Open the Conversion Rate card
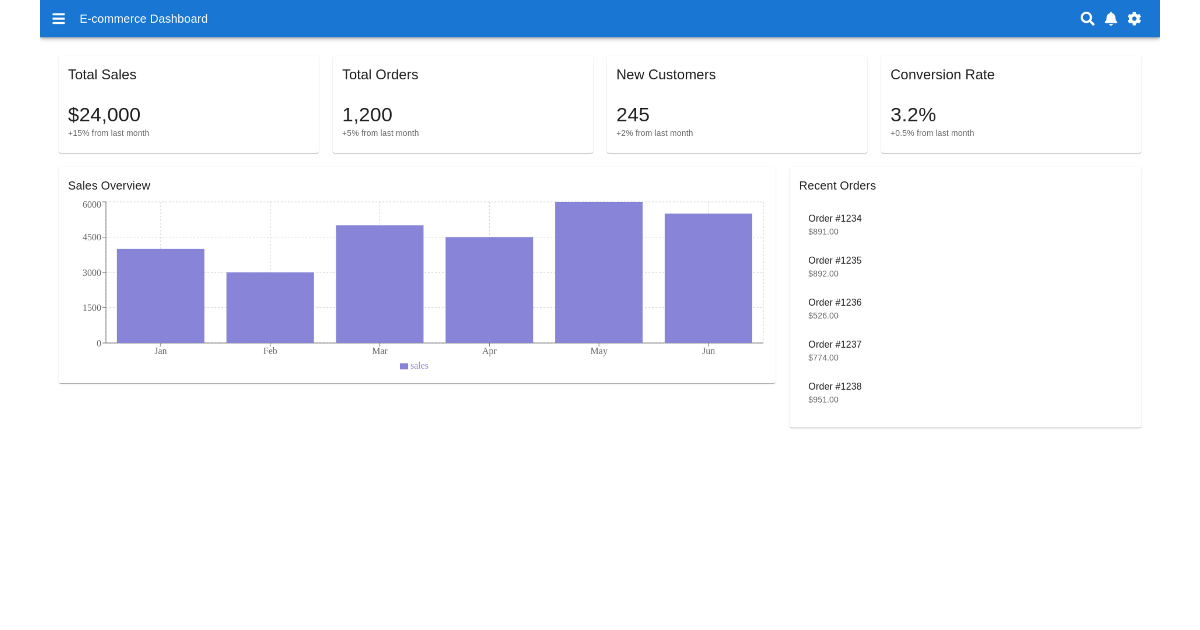 pos(1010,104)
